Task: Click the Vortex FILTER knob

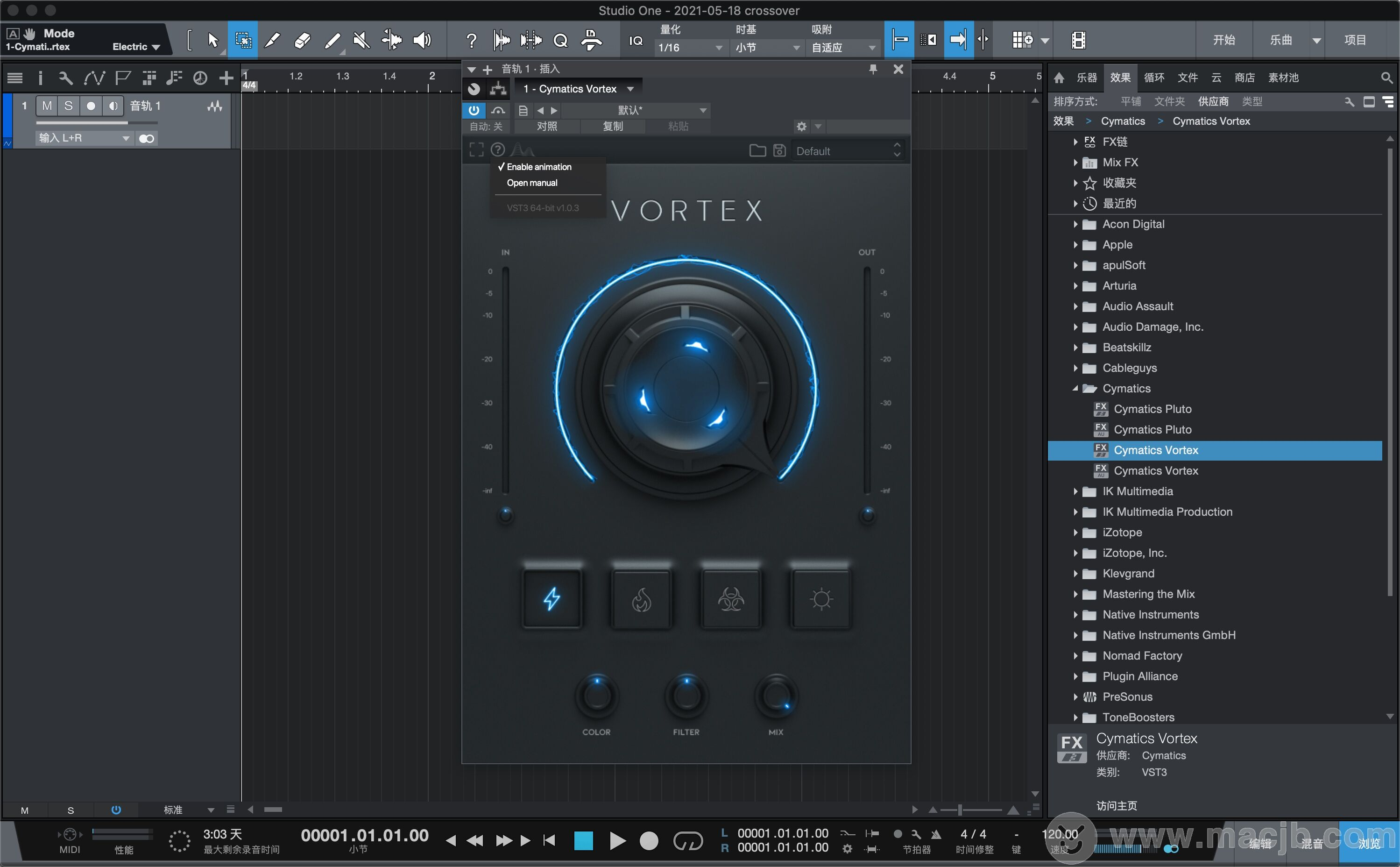Action: tap(686, 696)
